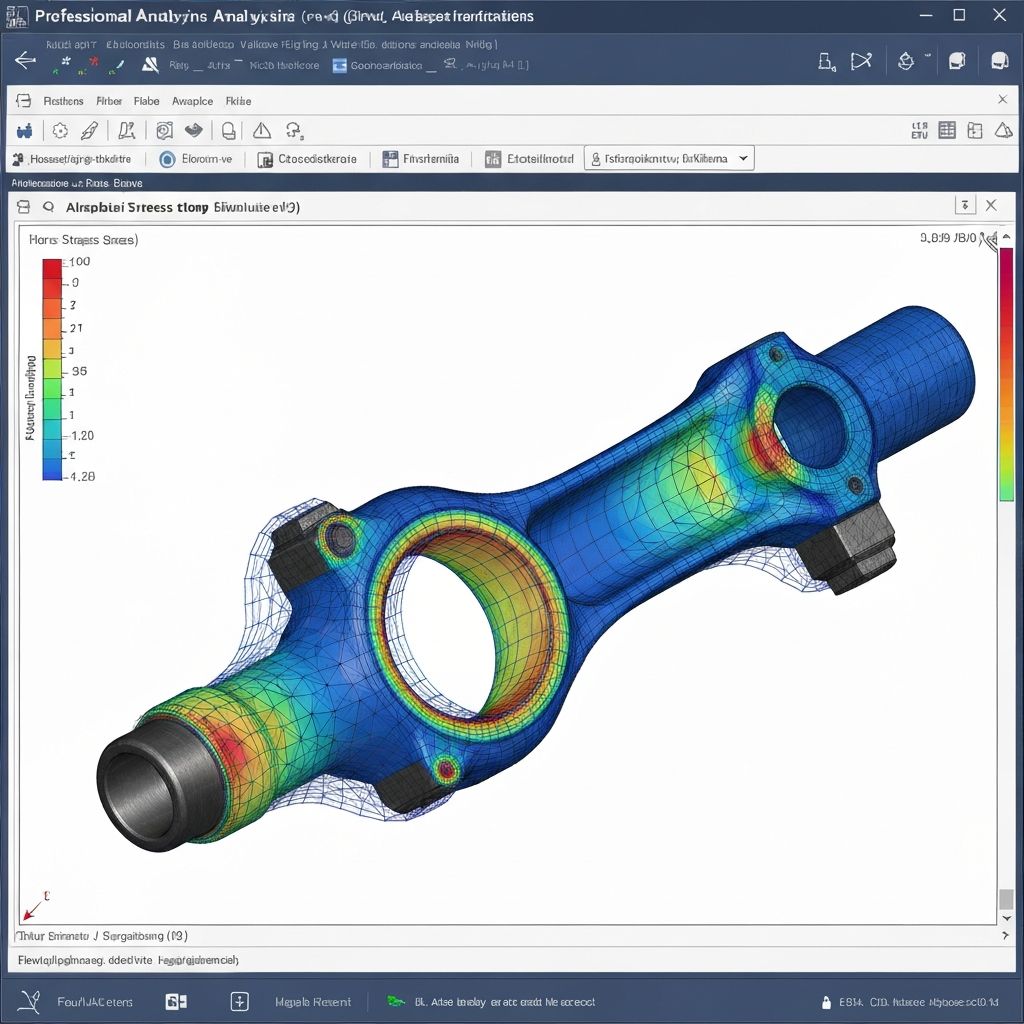Select the pencil edit tool icon
Image resolution: width=1024 pixels, height=1024 pixels.
tap(90, 130)
